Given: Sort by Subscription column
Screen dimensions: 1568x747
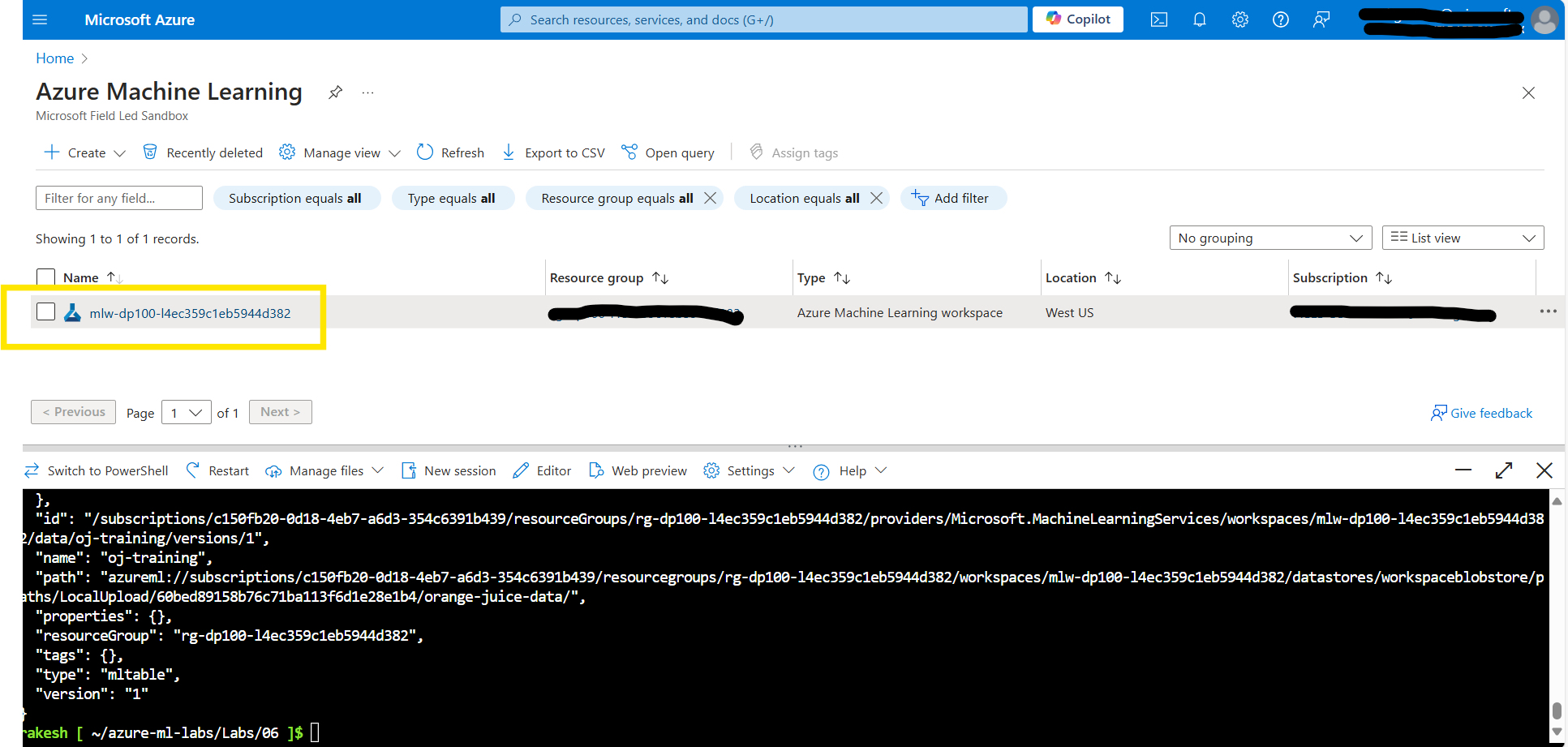Looking at the screenshot, I should (1342, 277).
